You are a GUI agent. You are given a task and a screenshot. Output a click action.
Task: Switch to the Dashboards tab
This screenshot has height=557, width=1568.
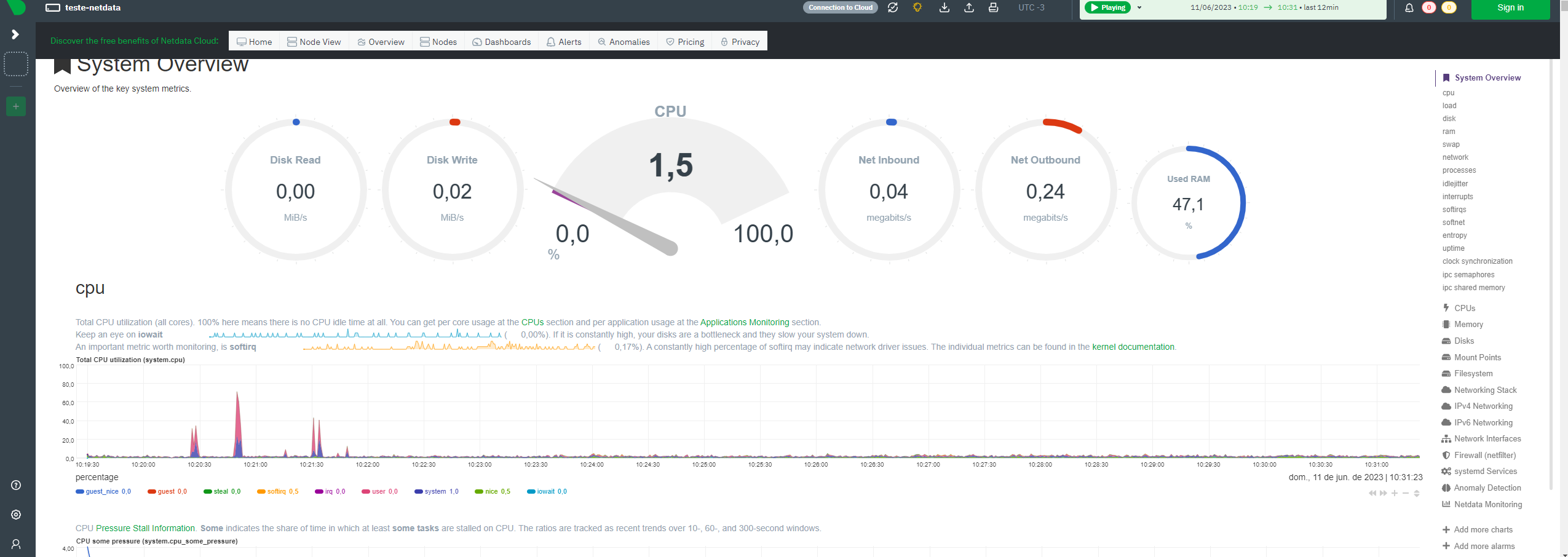point(501,42)
